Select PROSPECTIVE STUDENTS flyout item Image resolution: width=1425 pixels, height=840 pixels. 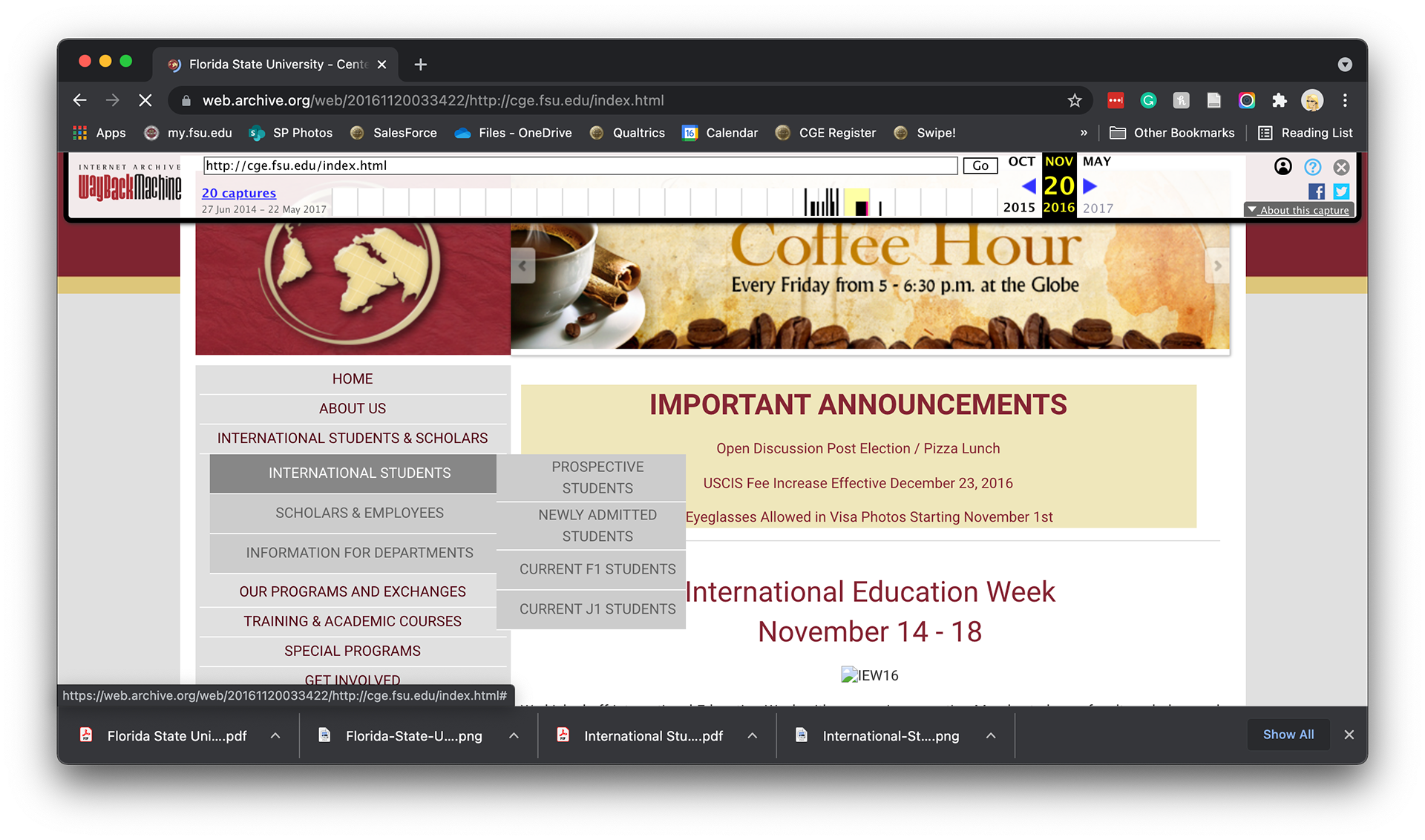591,478
